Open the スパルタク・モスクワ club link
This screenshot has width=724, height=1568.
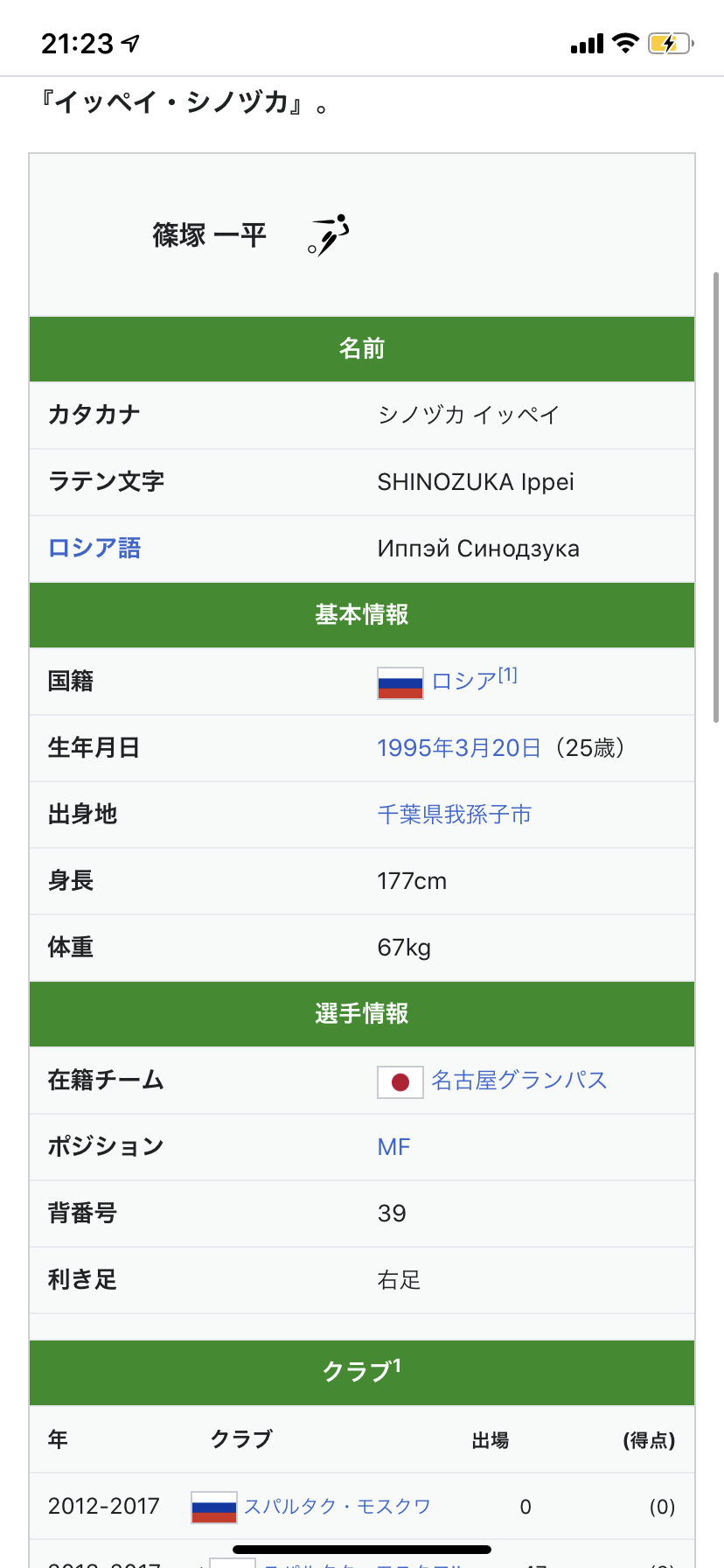(x=338, y=1507)
